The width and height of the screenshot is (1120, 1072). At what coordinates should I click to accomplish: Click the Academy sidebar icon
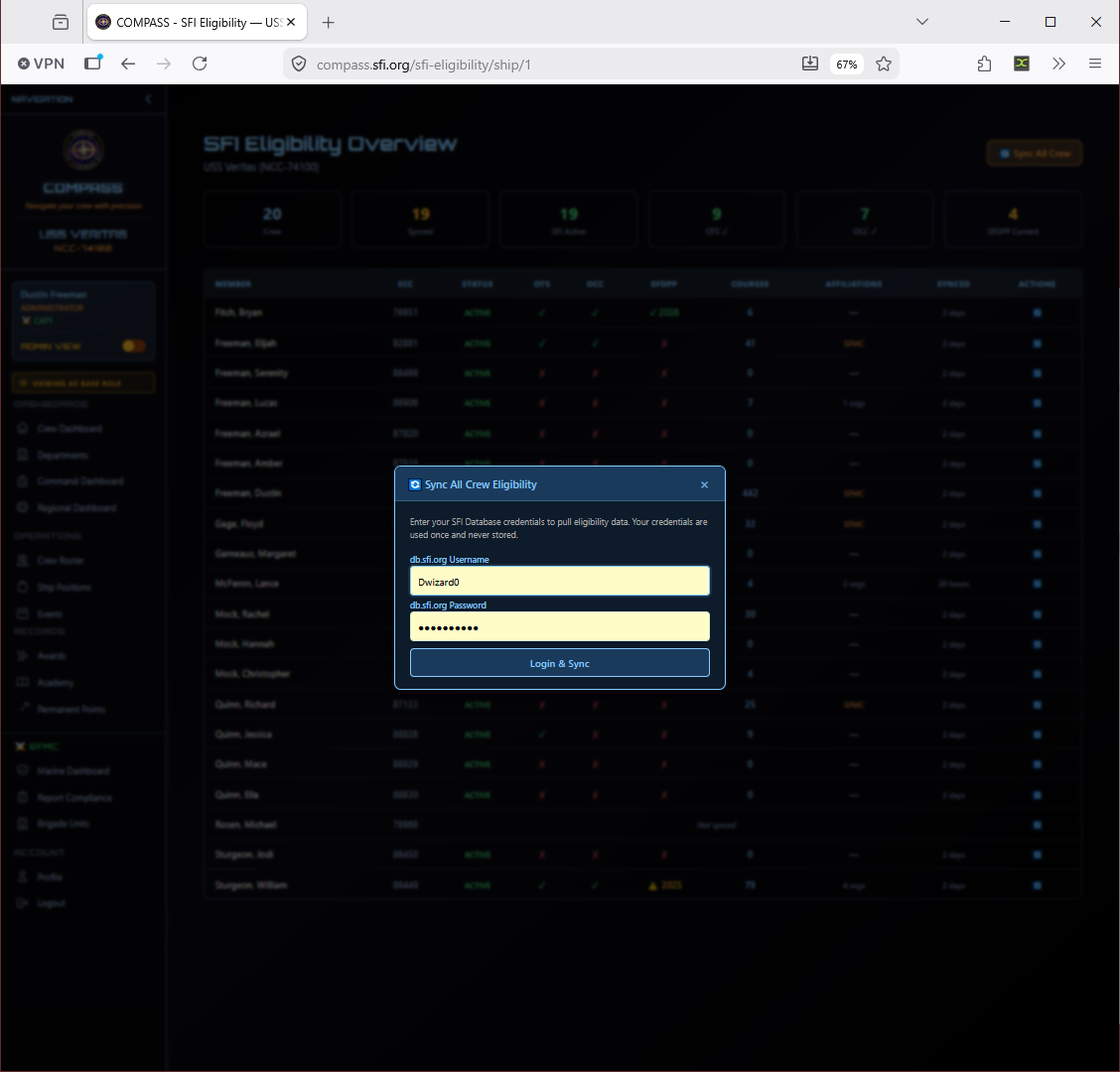pyautogui.click(x=23, y=682)
